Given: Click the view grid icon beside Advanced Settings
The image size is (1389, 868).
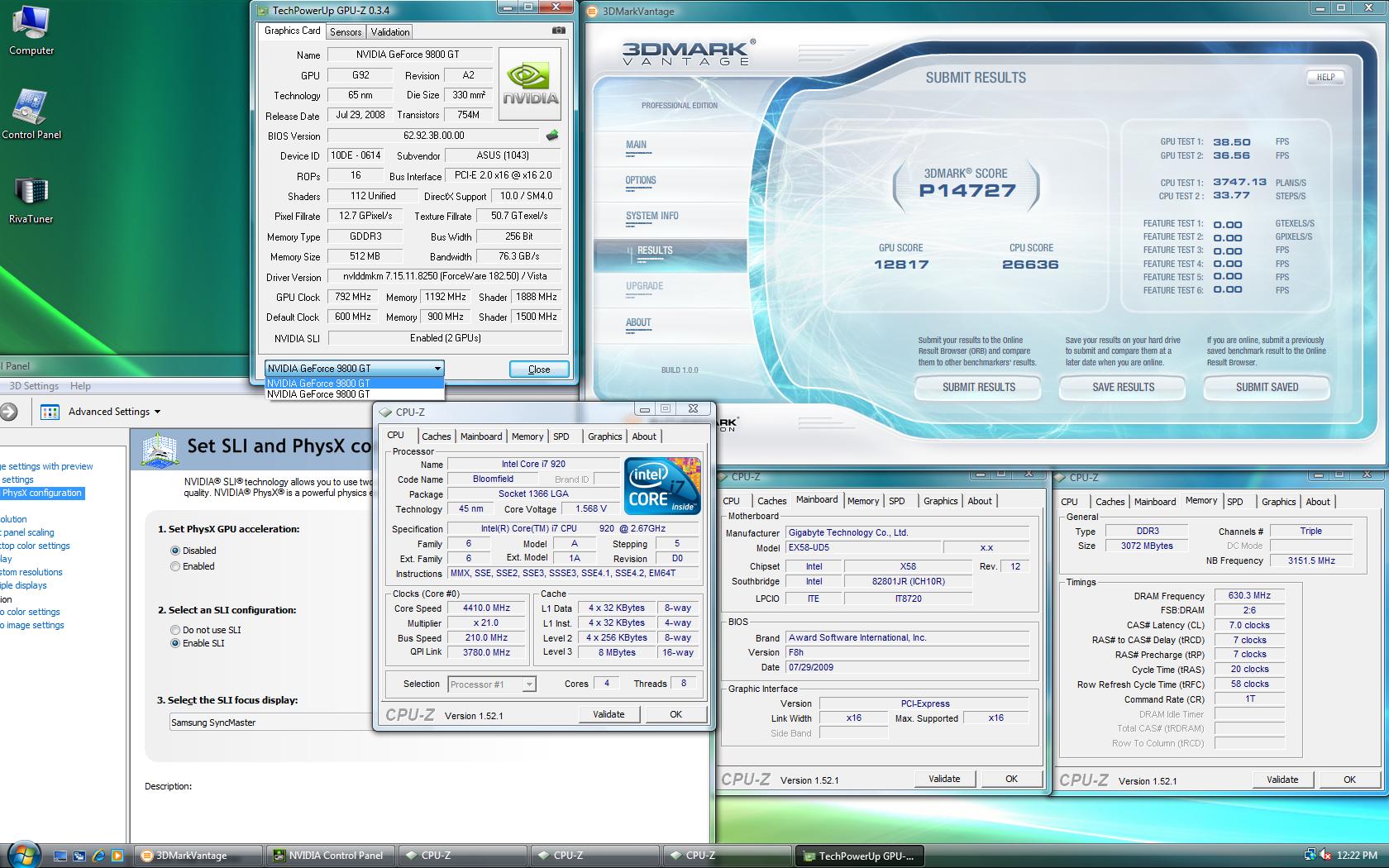Looking at the screenshot, I should pyautogui.click(x=50, y=412).
